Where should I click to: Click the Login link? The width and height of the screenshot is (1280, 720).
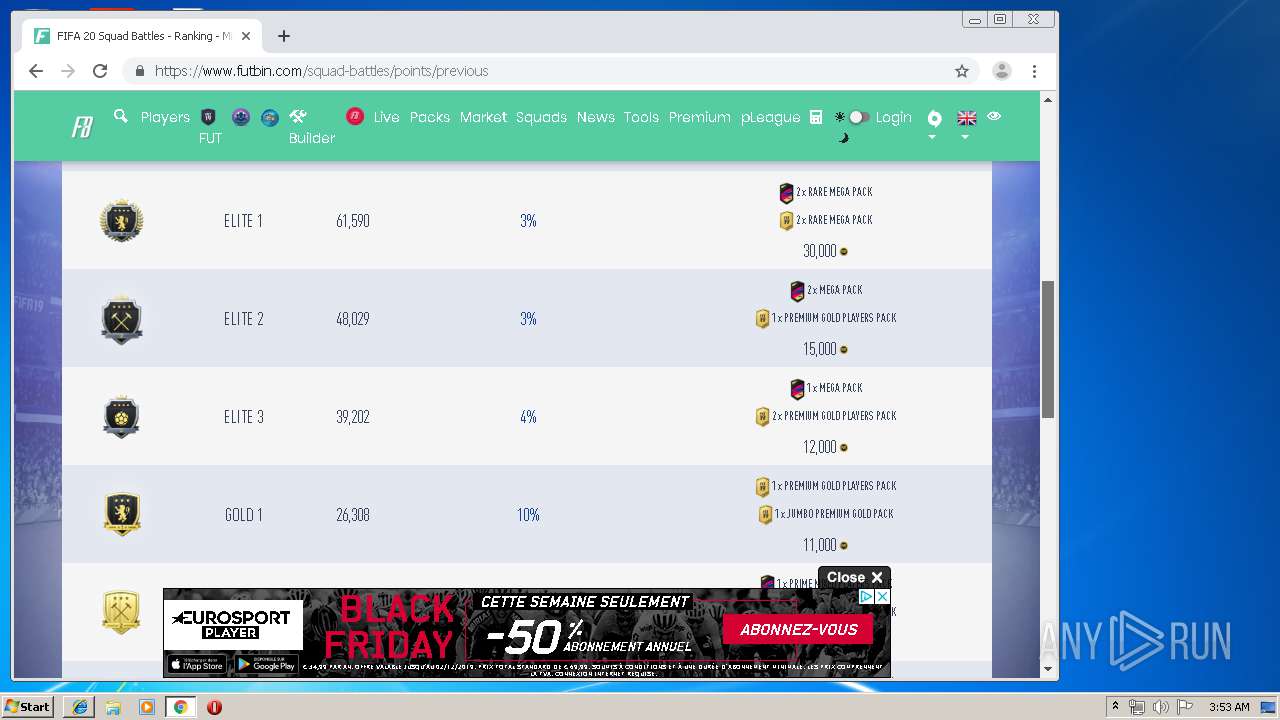tap(893, 117)
